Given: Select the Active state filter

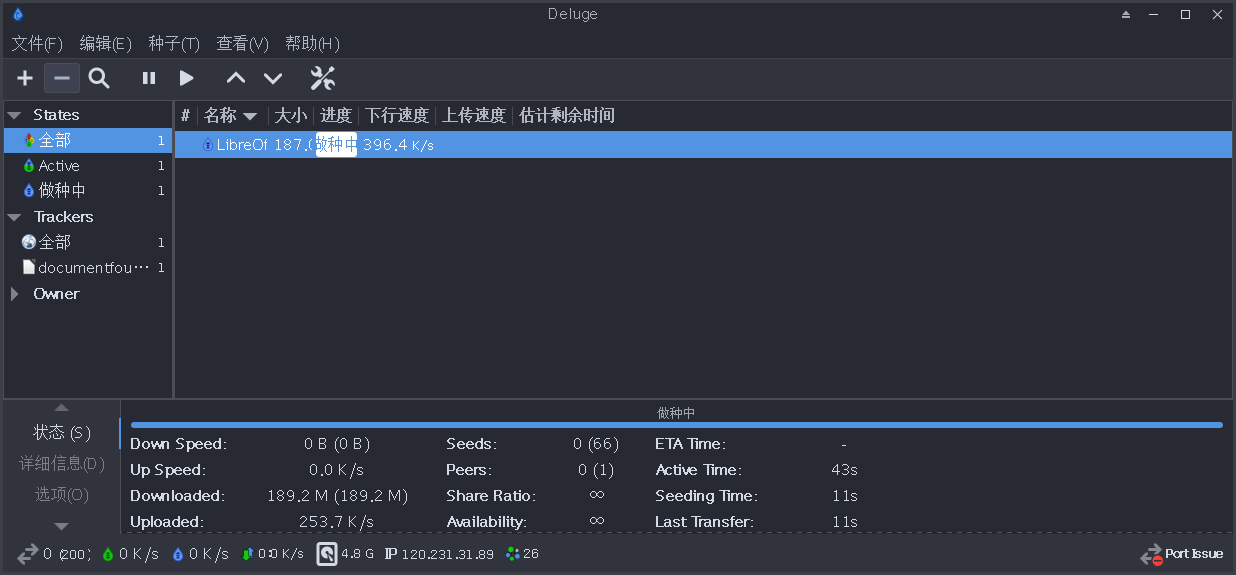Looking at the screenshot, I should (88, 166).
